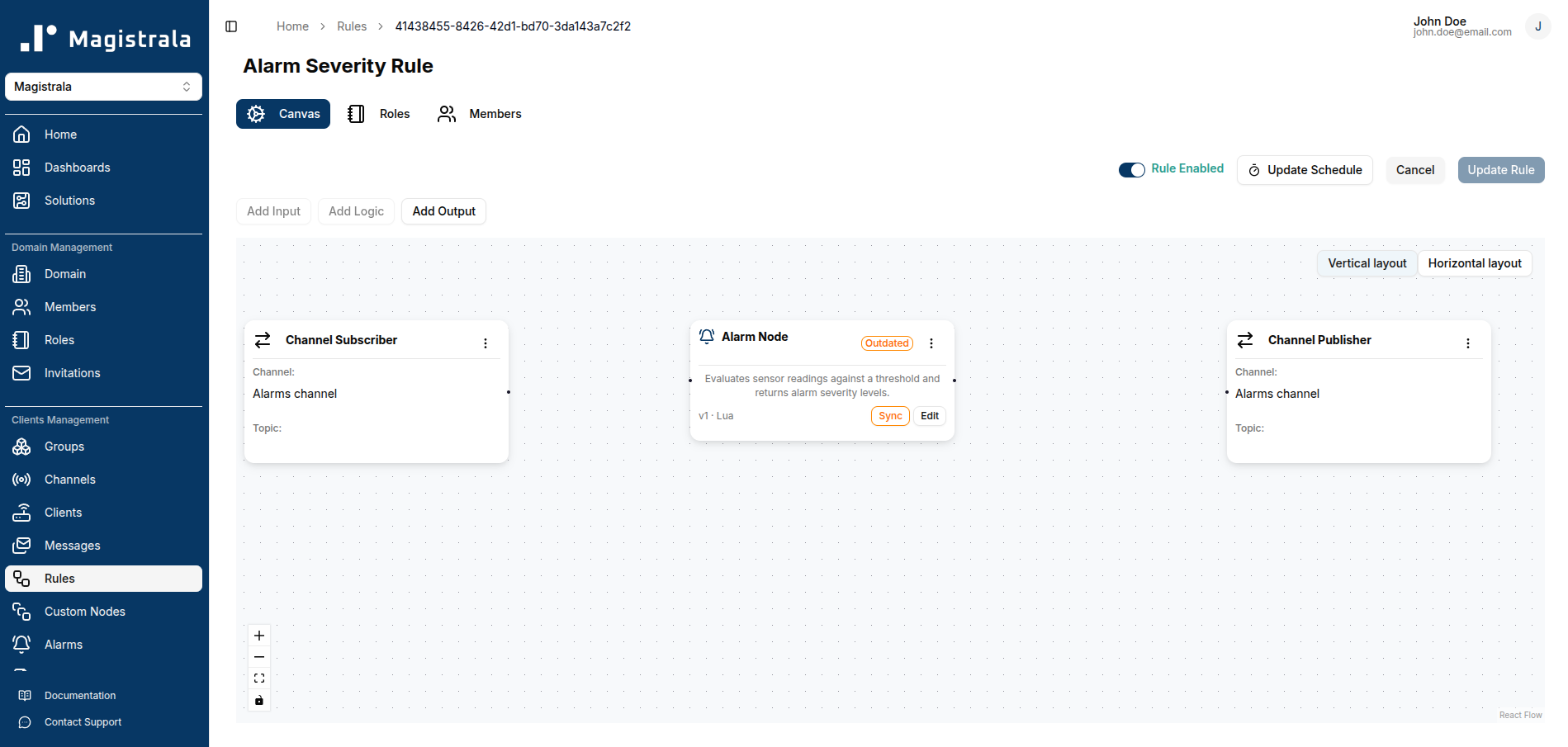Open Contact Support in sidebar

[x=103, y=722]
